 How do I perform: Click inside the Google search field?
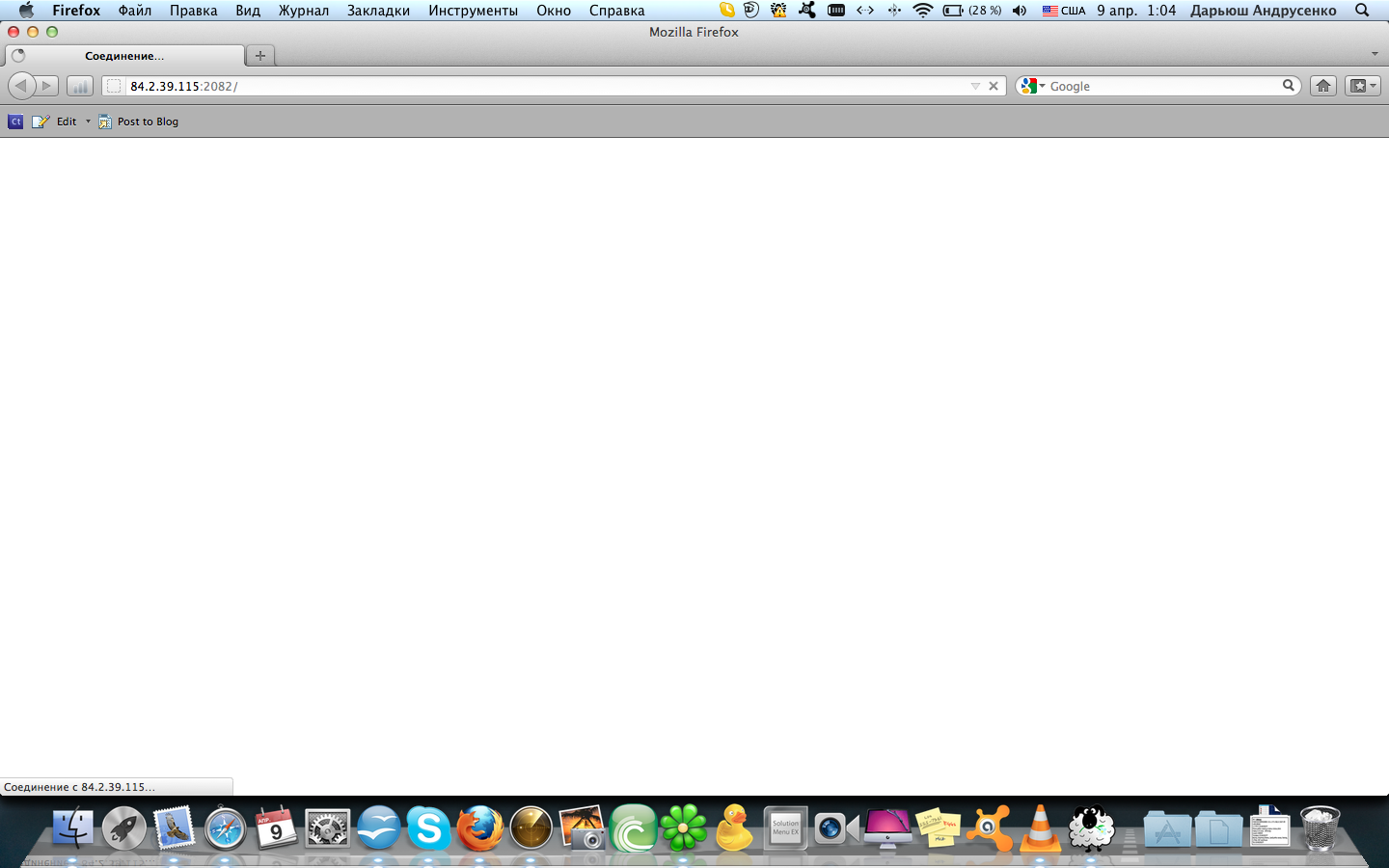(x=1162, y=86)
